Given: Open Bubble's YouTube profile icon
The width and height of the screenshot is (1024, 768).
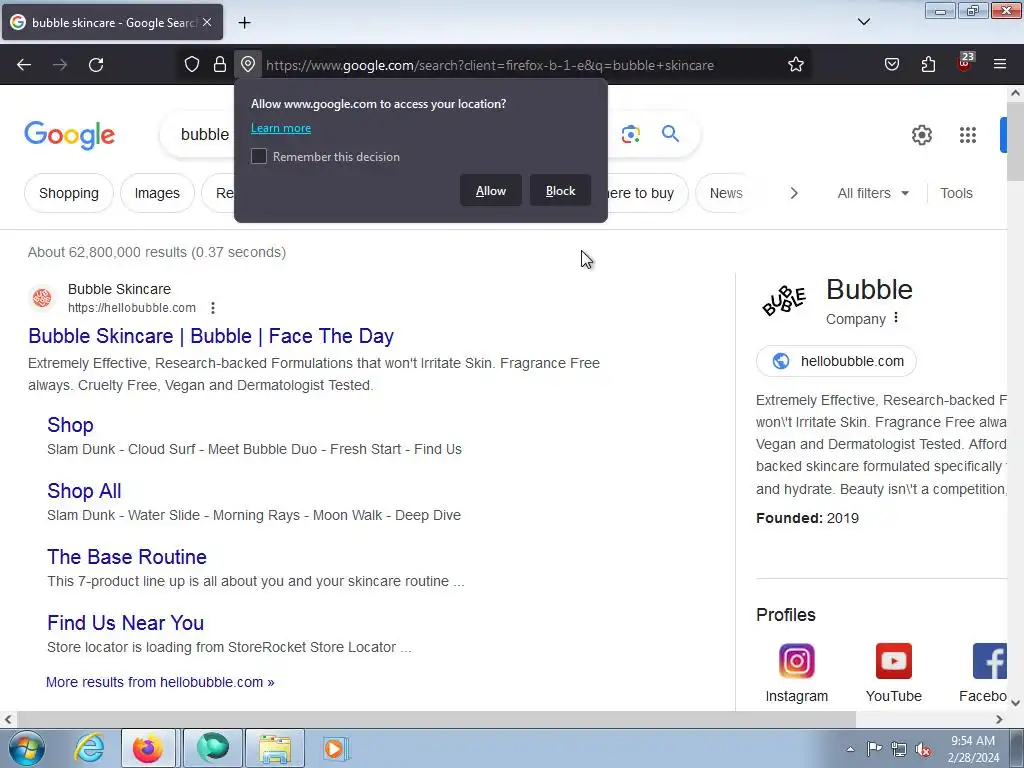Looking at the screenshot, I should (893, 661).
